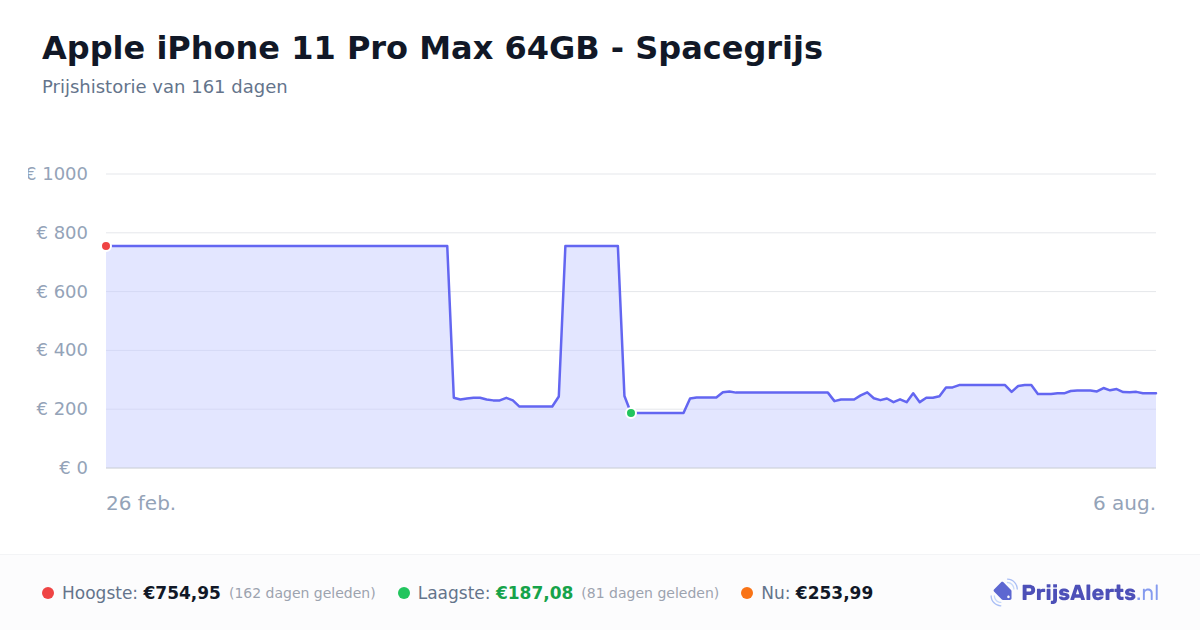The width and height of the screenshot is (1200, 630).
Task: Click the red dot beside Hoogste legend
Action: pos(48,593)
